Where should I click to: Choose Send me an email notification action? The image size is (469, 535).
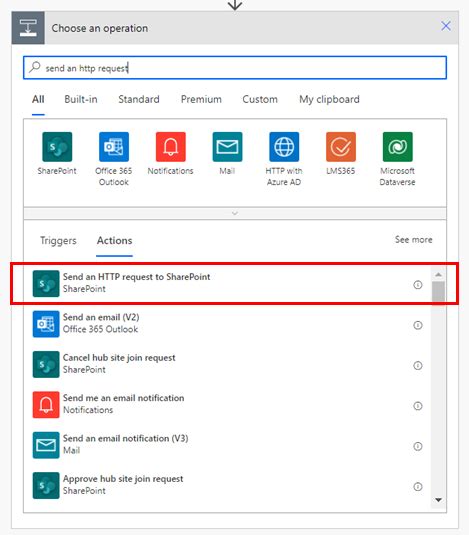(227, 405)
